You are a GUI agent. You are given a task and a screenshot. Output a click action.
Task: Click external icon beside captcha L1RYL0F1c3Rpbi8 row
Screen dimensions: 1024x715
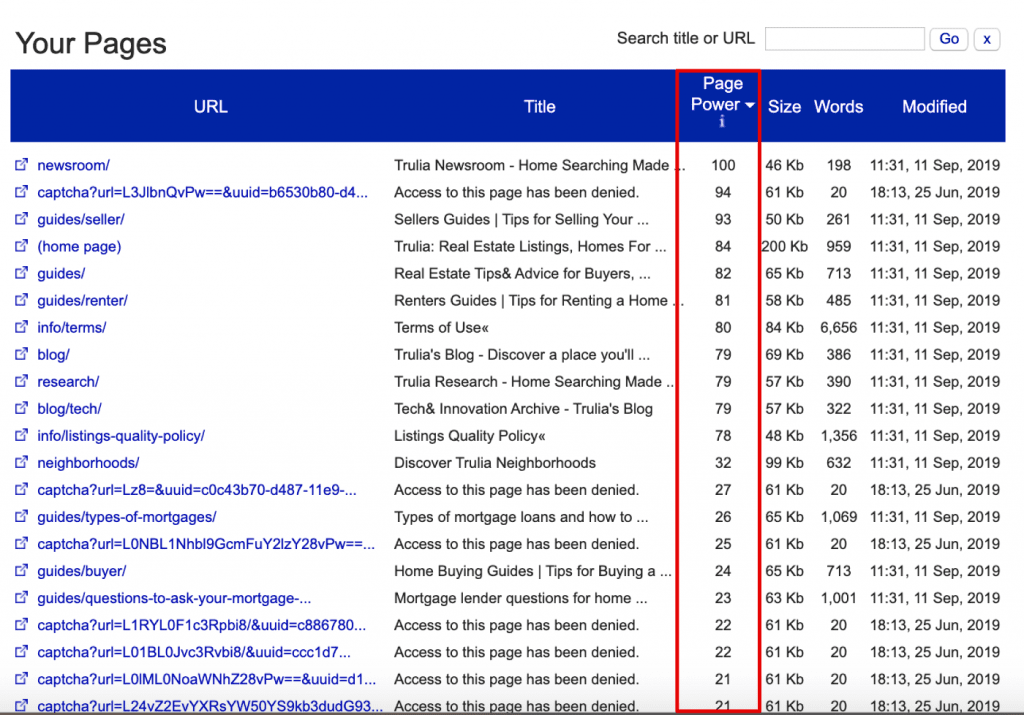22,624
